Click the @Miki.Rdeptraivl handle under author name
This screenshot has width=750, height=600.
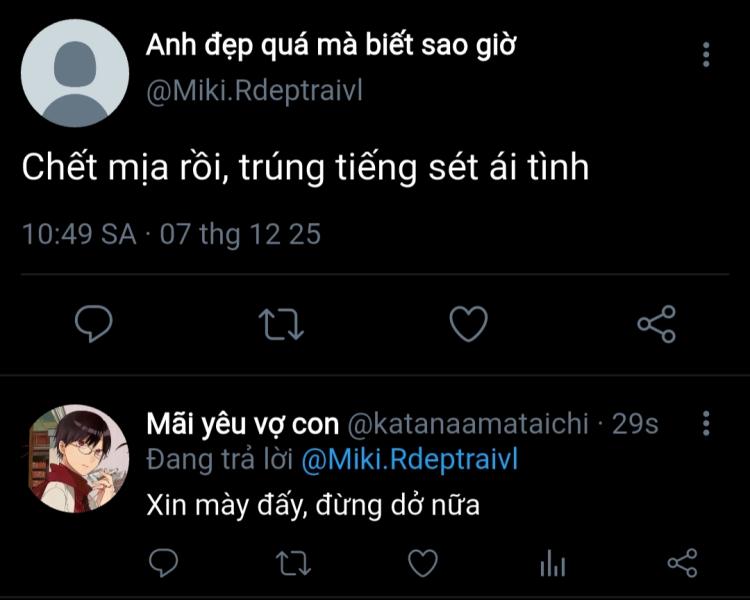(x=254, y=91)
